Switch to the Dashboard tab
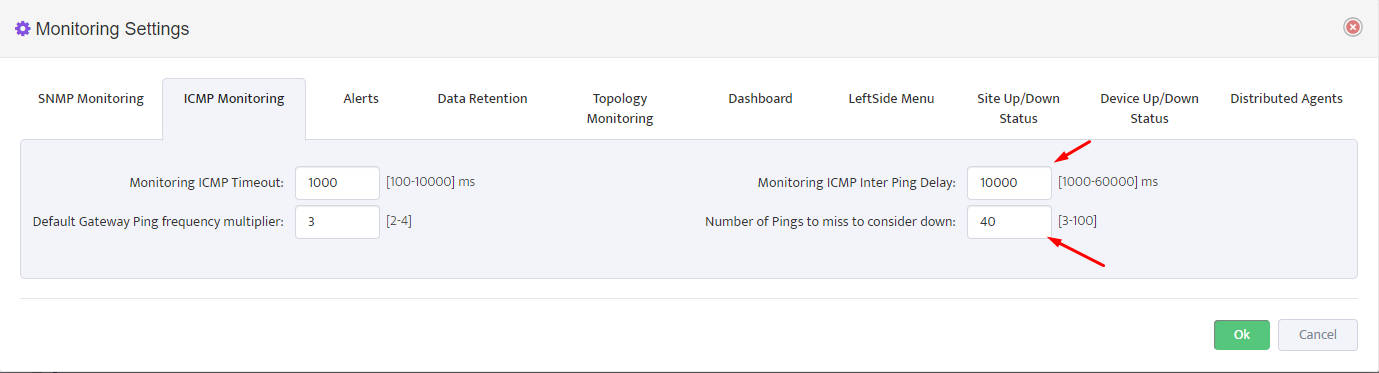Screen dimensions: 1379x373 [x=760, y=99]
